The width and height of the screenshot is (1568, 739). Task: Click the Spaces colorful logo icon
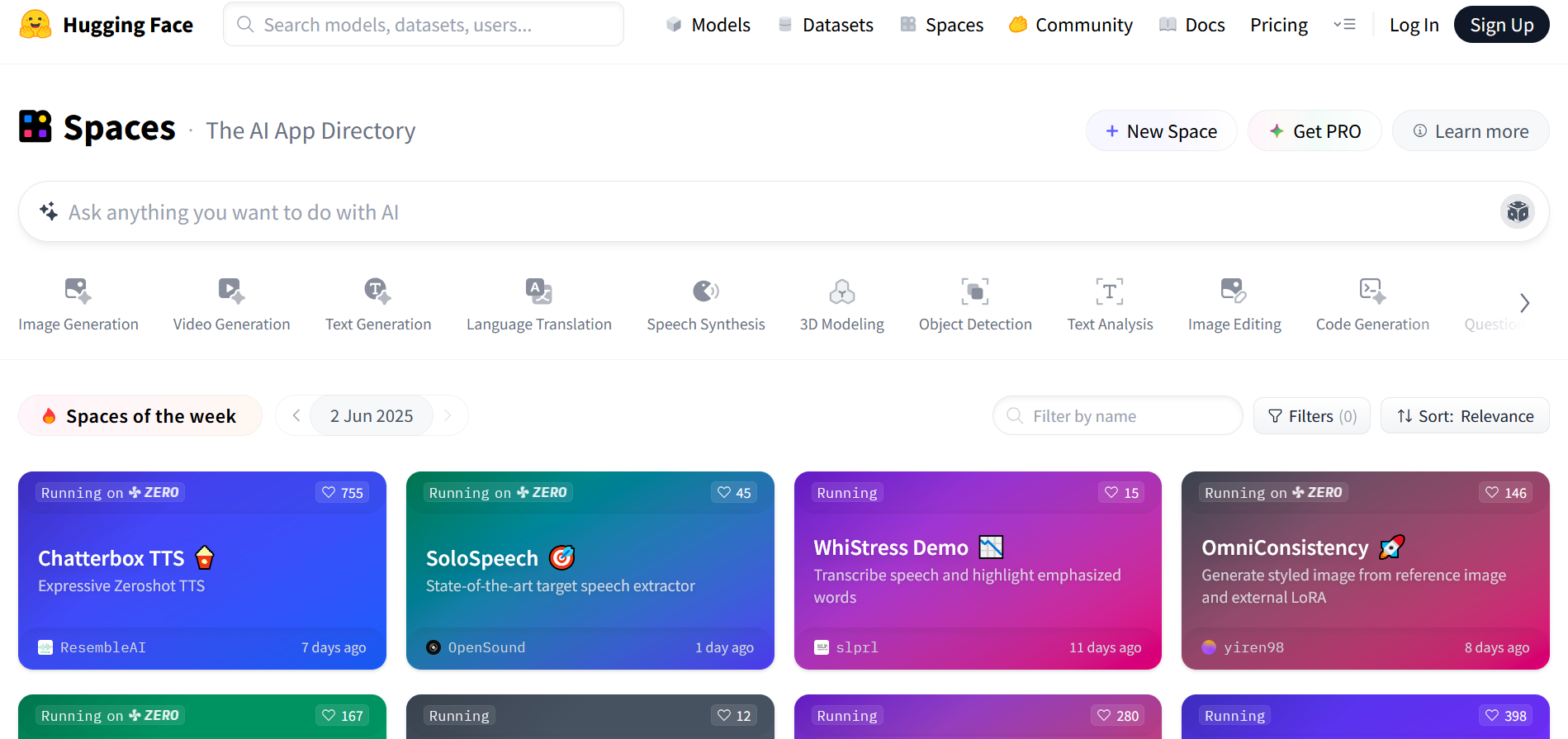pos(36,127)
